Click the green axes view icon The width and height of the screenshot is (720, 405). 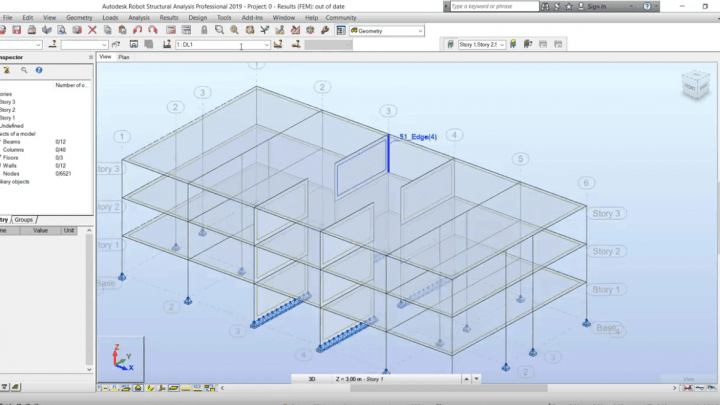click(x=264, y=30)
